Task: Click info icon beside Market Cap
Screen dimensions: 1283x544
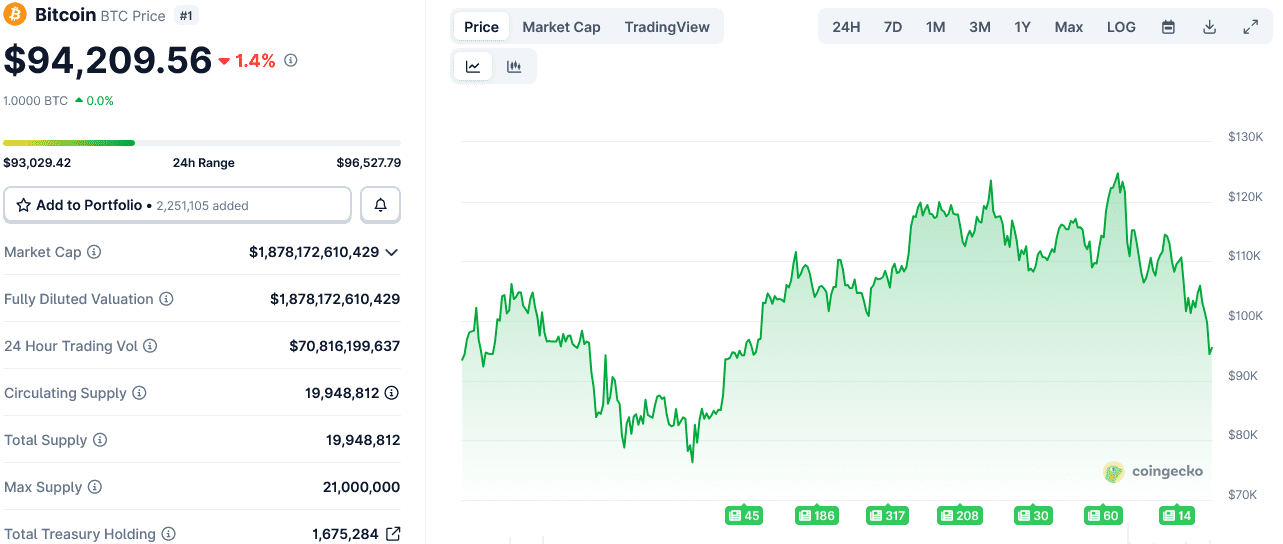Action: (94, 252)
